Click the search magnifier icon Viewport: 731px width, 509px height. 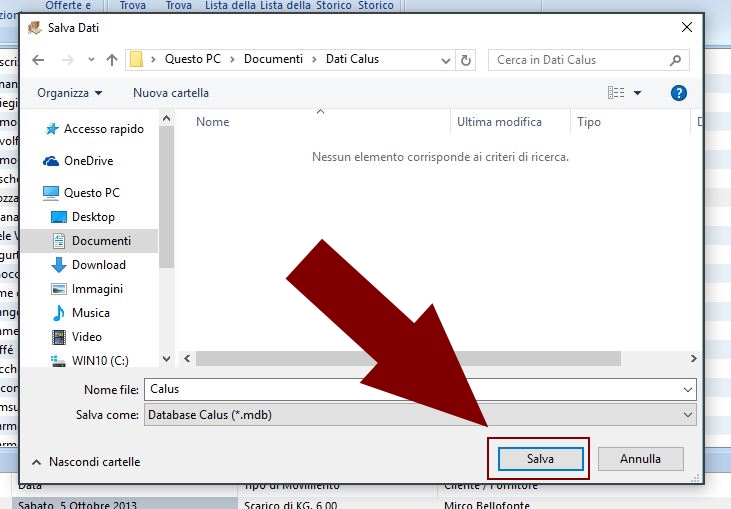[676, 60]
